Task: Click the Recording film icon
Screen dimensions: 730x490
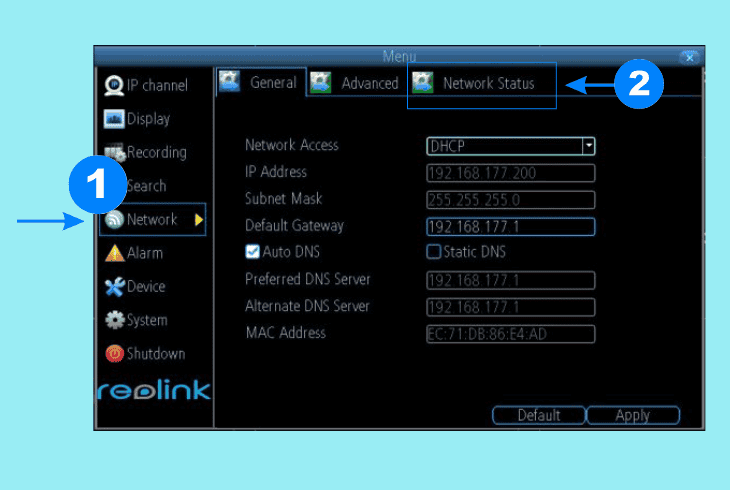Action: (x=115, y=152)
